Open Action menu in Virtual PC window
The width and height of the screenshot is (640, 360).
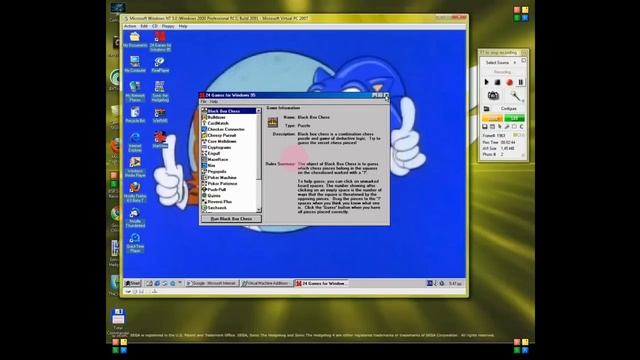[x=130, y=26]
